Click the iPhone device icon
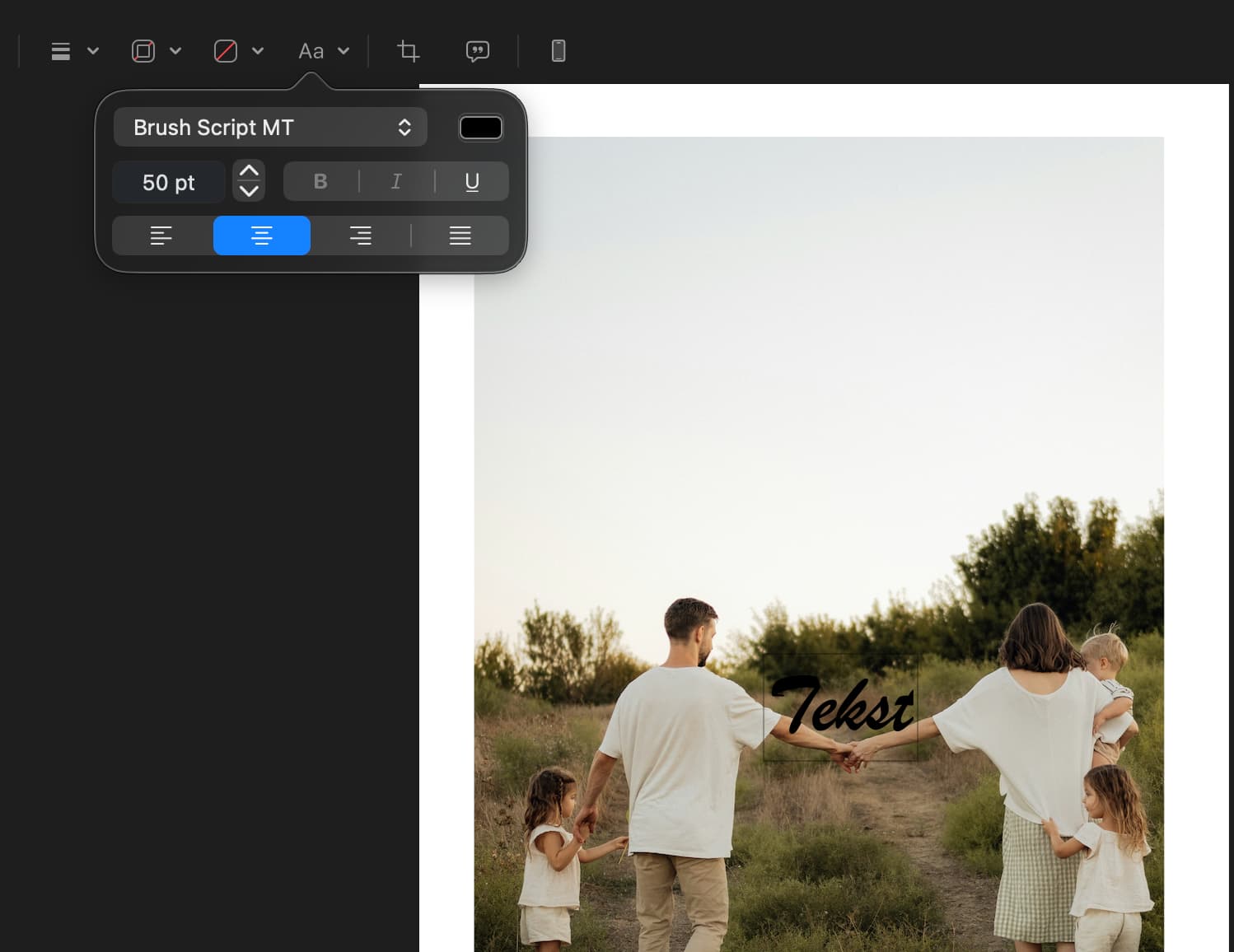Viewport: 1234px width, 952px height. coord(559,51)
